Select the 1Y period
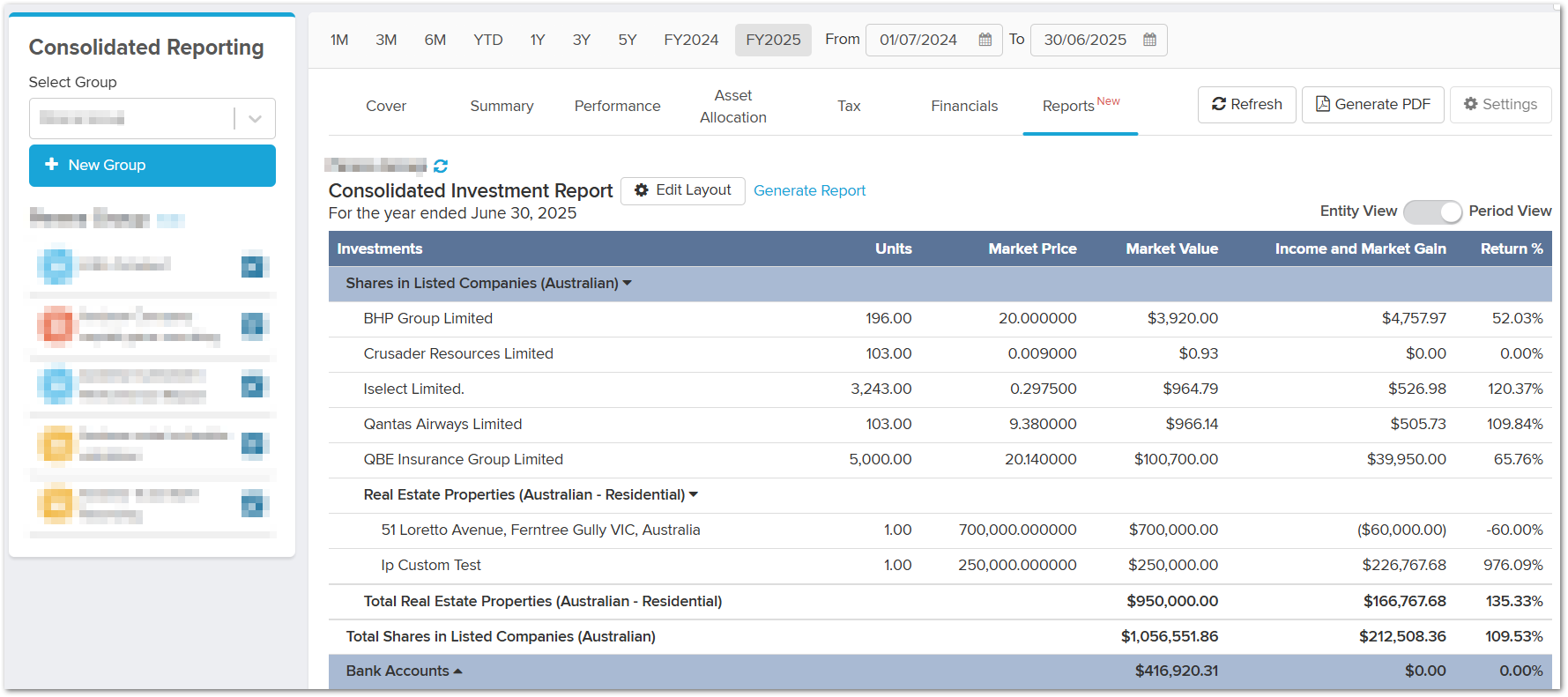This screenshot has width=1568, height=697. pyautogui.click(x=538, y=40)
